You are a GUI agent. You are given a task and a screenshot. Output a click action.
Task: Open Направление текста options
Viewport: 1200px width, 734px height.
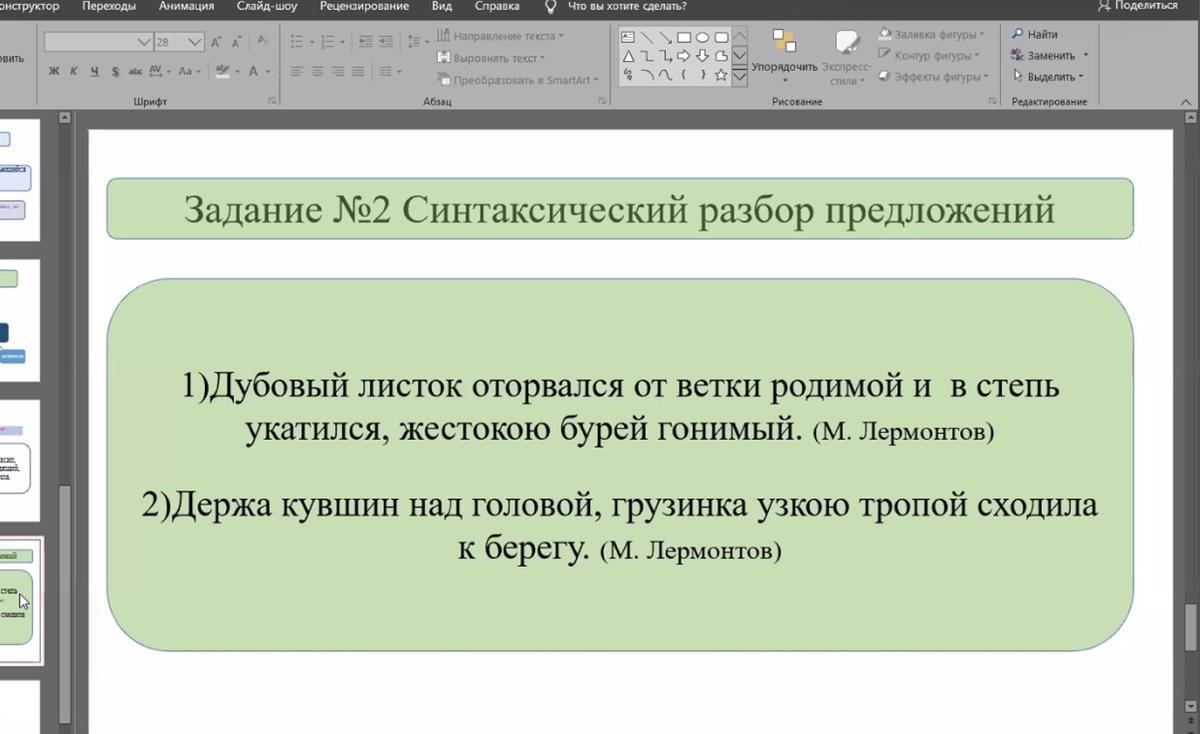coord(500,36)
